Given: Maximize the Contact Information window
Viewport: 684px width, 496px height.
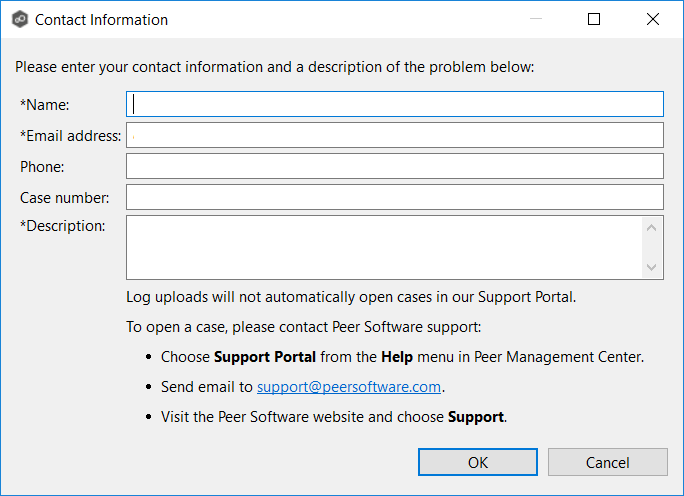Looking at the screenshot, I should click(594, 19).
